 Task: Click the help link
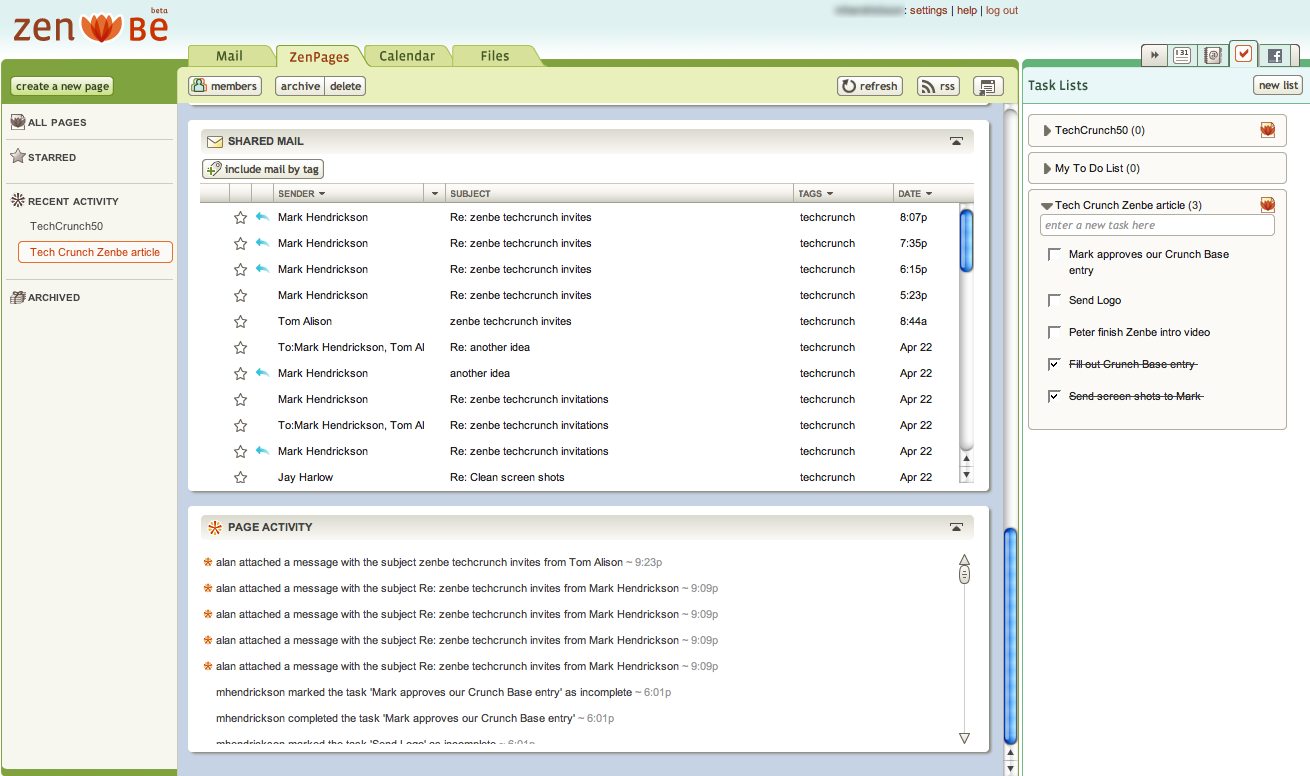(x=967, y=10)
